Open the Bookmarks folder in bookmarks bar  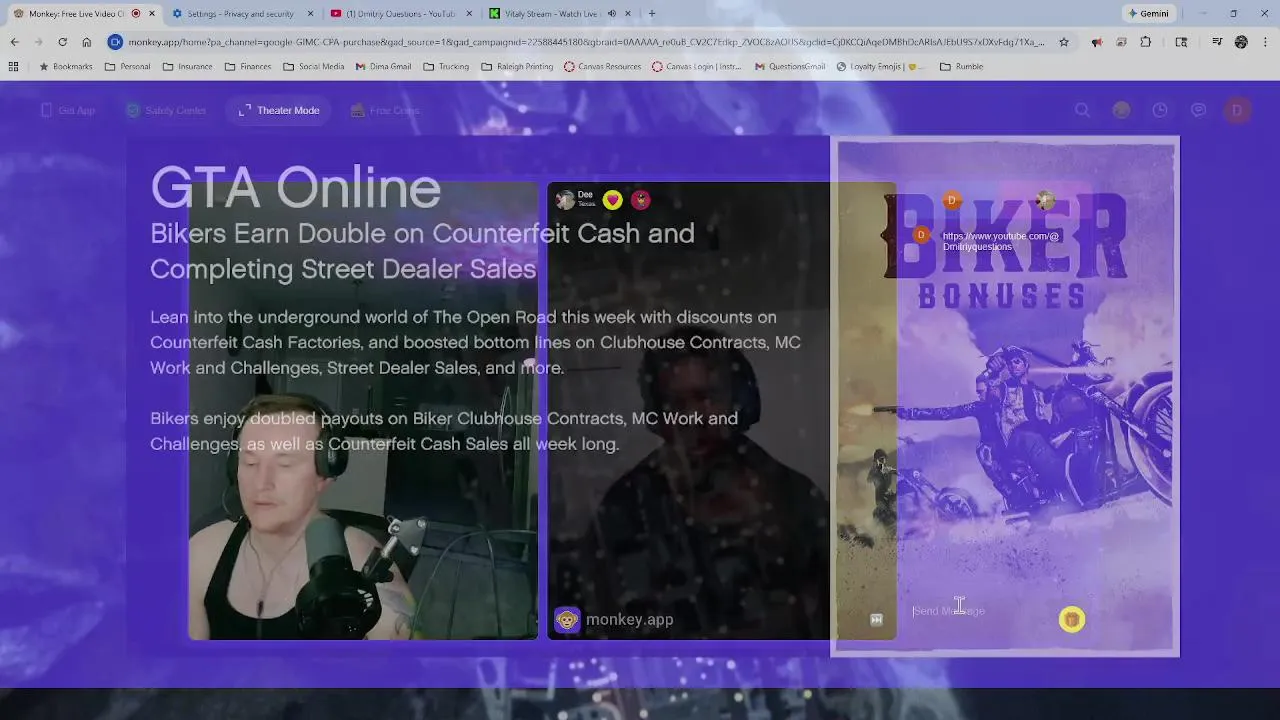pyautogui.click(x=65, y=67)
